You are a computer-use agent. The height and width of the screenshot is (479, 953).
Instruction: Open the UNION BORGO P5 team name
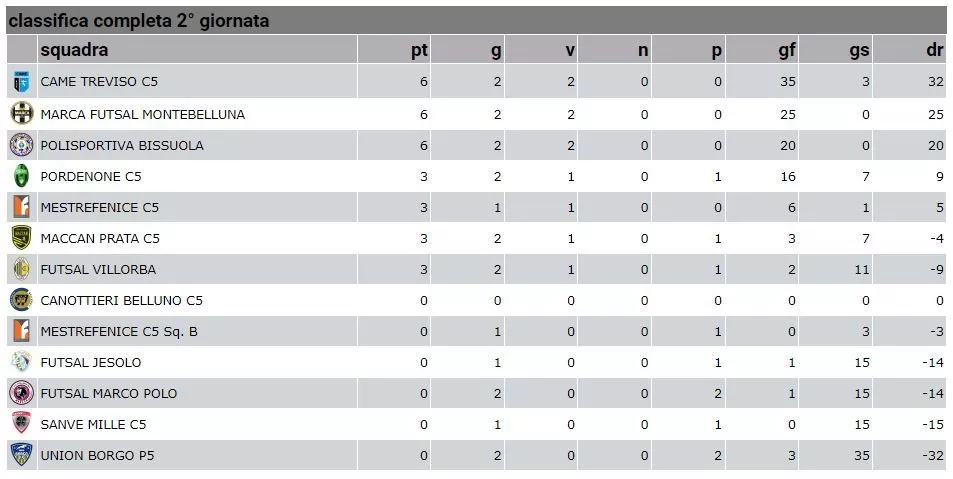pyautogui.click(x=97, y=455)
